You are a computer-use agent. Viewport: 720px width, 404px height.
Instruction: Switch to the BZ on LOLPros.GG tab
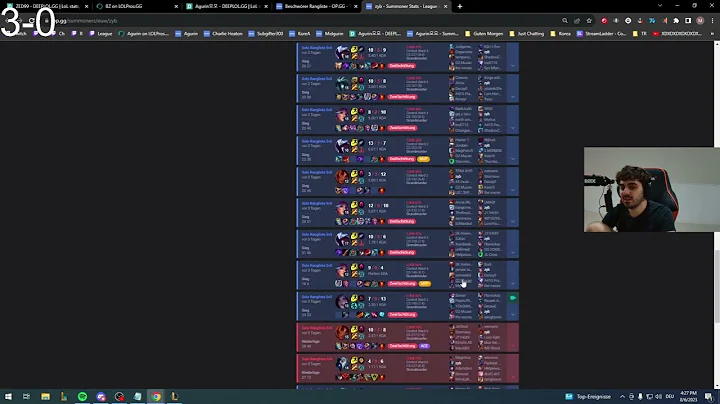tap(137, 6)
